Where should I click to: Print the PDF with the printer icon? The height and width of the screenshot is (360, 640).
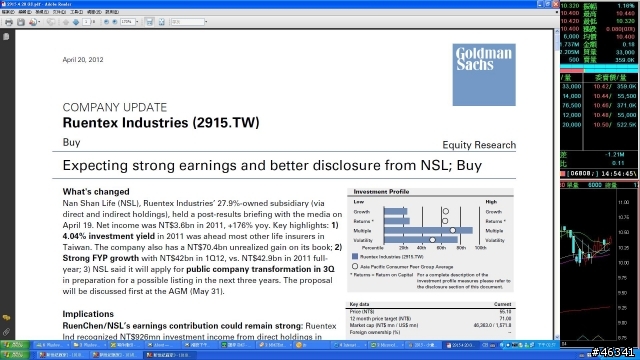coord(9,22)
